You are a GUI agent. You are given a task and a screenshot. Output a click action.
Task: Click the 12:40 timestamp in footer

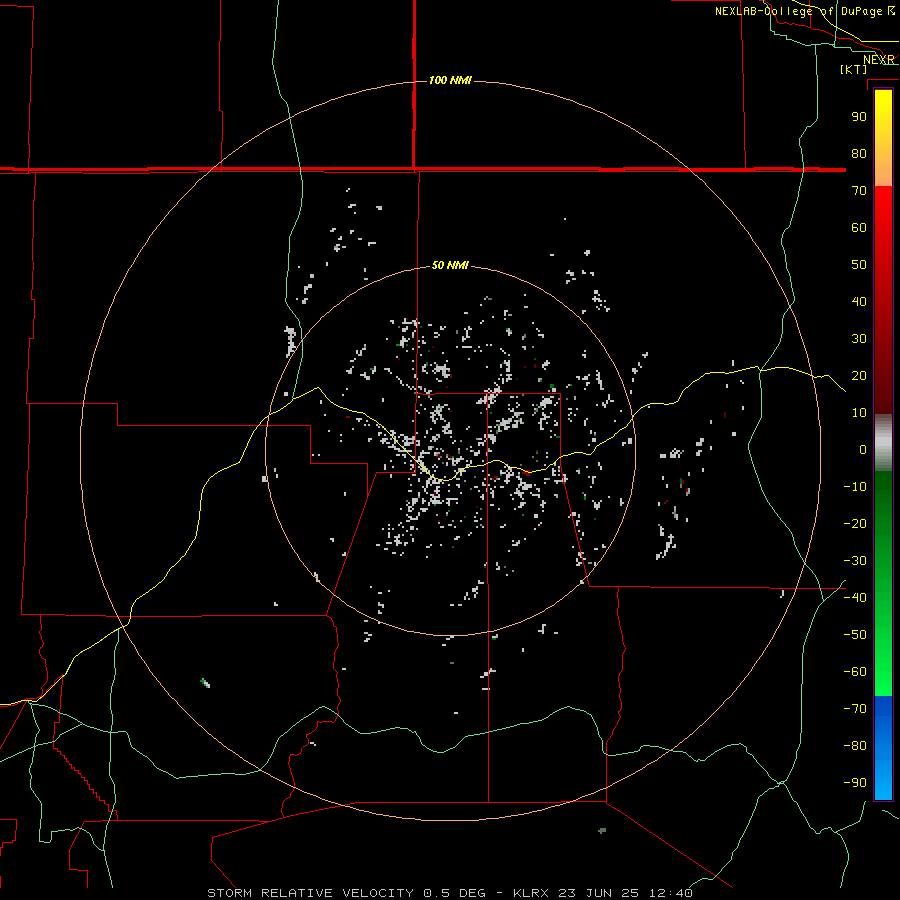pos(671,893)
